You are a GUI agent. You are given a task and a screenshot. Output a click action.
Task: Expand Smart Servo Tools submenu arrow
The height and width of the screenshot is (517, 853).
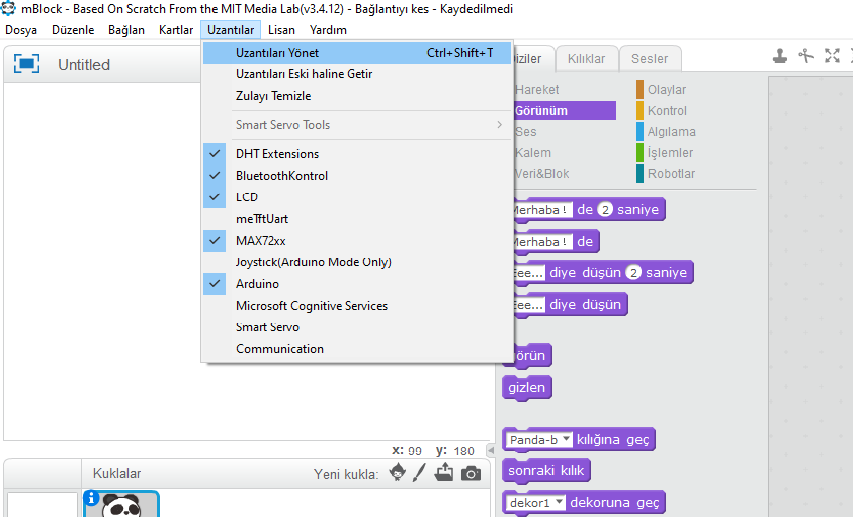click(x=499, y=125)
